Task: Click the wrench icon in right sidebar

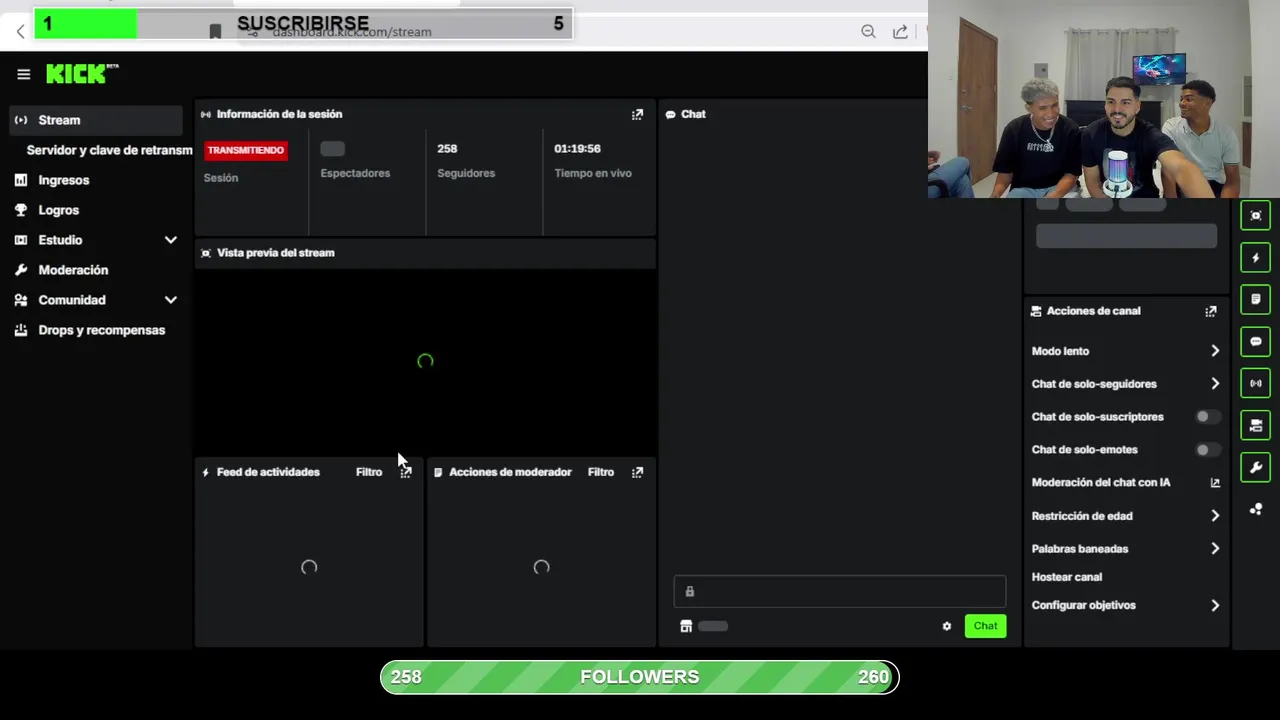Action: [1256, 467]
